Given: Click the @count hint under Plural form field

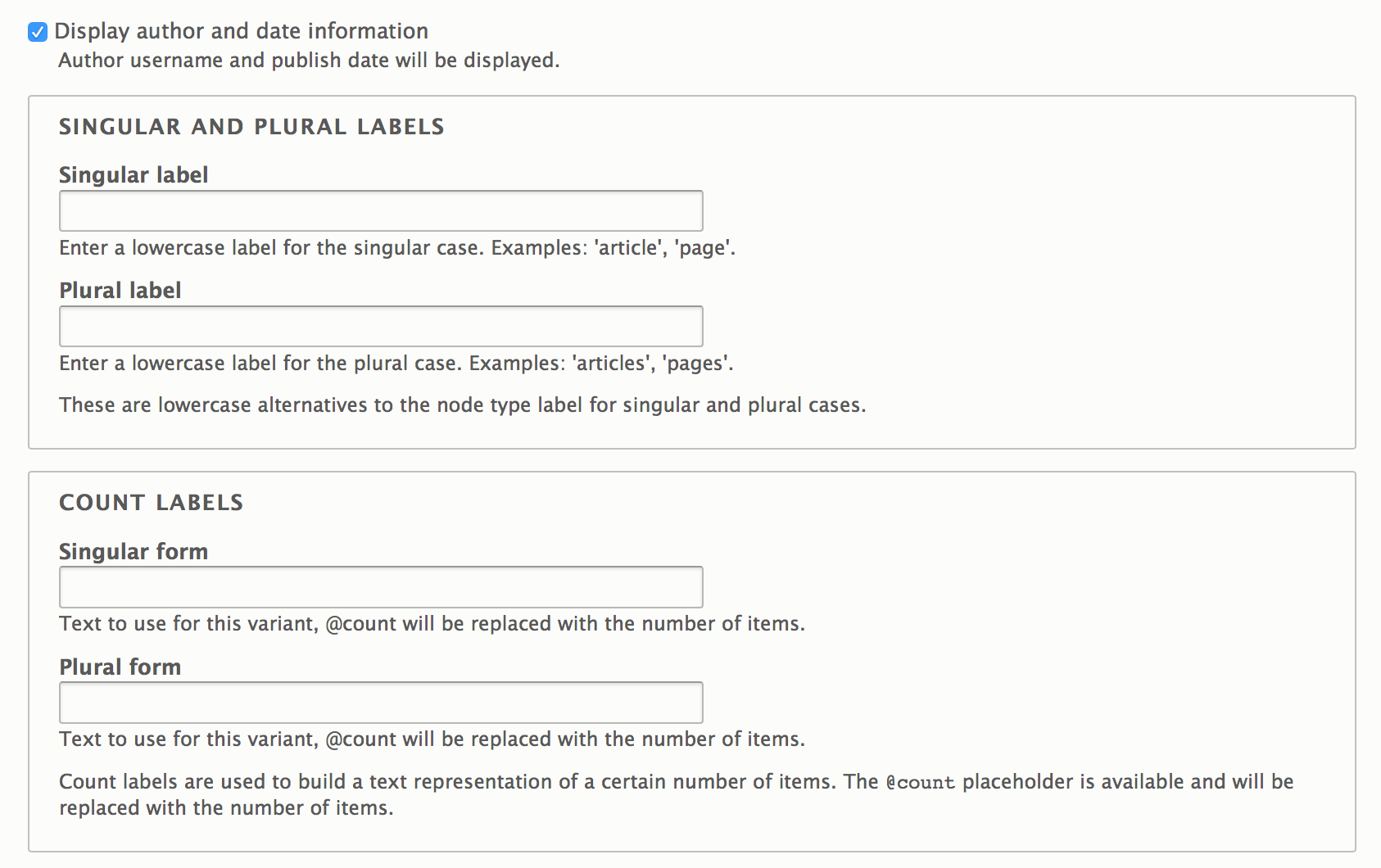Looking at the screenshot, I should tap(432, 739).
